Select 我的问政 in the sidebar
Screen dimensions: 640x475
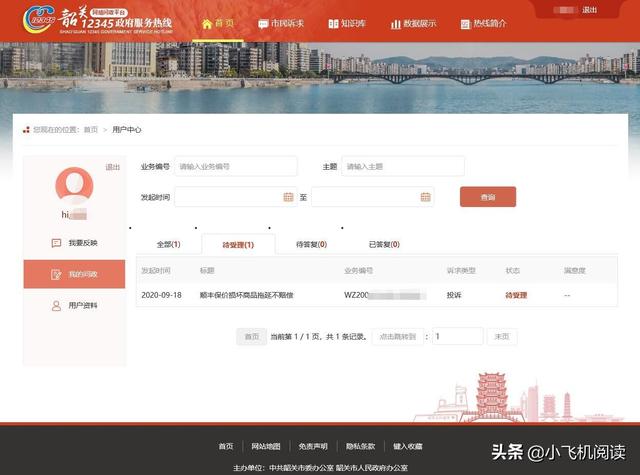pyautogui.click(x=75, y=274)
